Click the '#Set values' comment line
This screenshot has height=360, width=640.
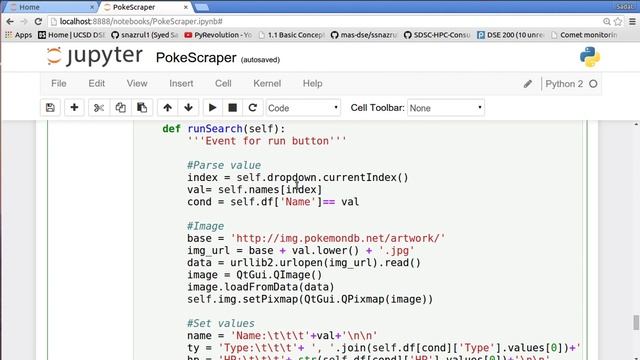coord(220,323)
